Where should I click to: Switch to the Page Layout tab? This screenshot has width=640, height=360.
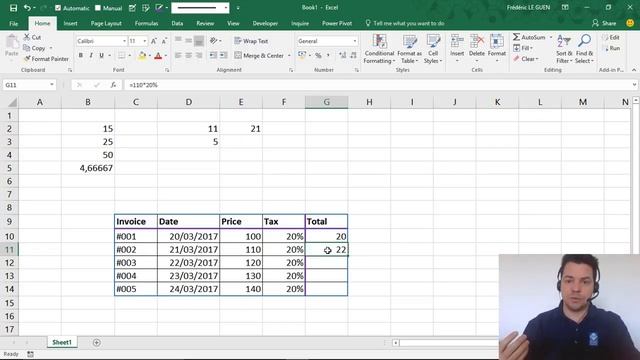click(x=106, y=23)
